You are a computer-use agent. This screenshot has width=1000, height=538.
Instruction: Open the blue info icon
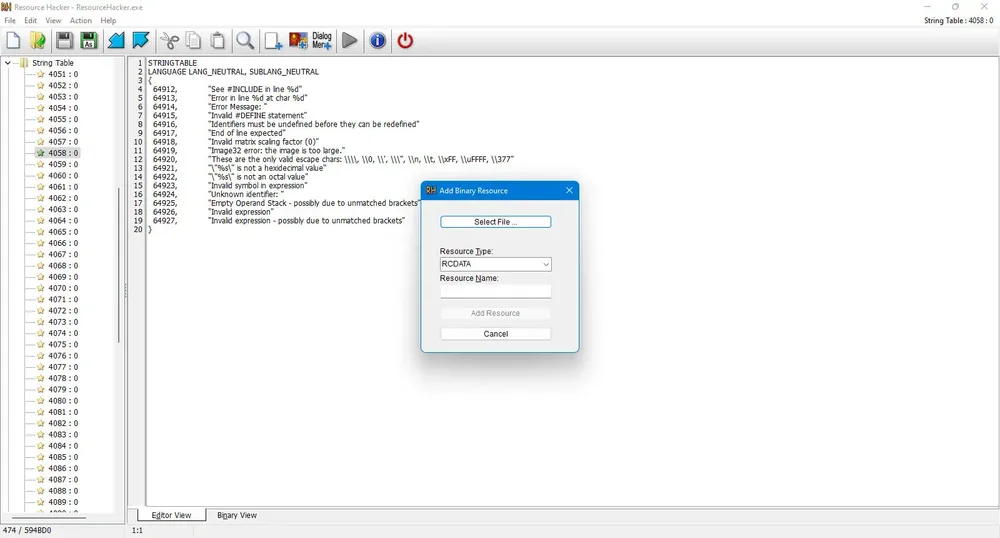378,41
